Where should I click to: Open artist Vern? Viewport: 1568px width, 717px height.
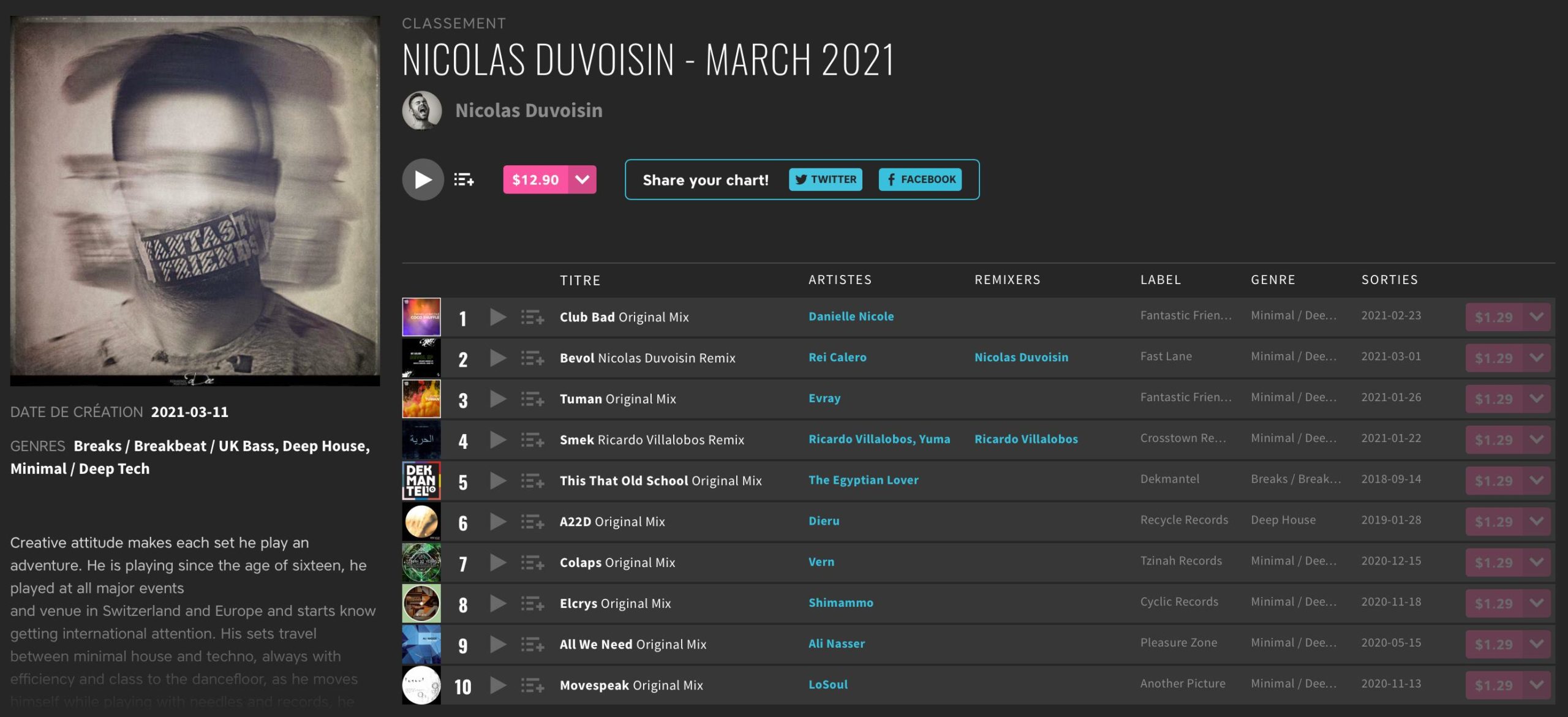[x=821, y=562]
